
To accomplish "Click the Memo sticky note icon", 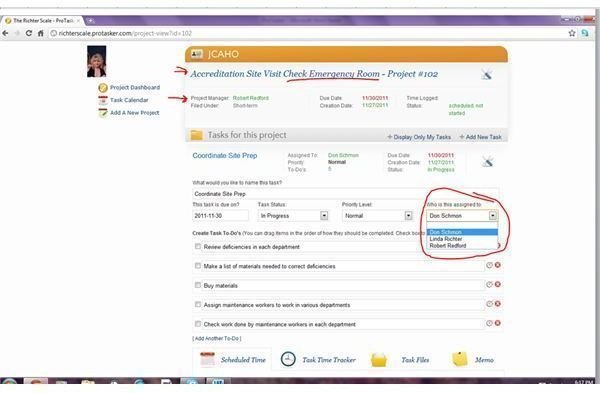I will click(x=460, y=359).
